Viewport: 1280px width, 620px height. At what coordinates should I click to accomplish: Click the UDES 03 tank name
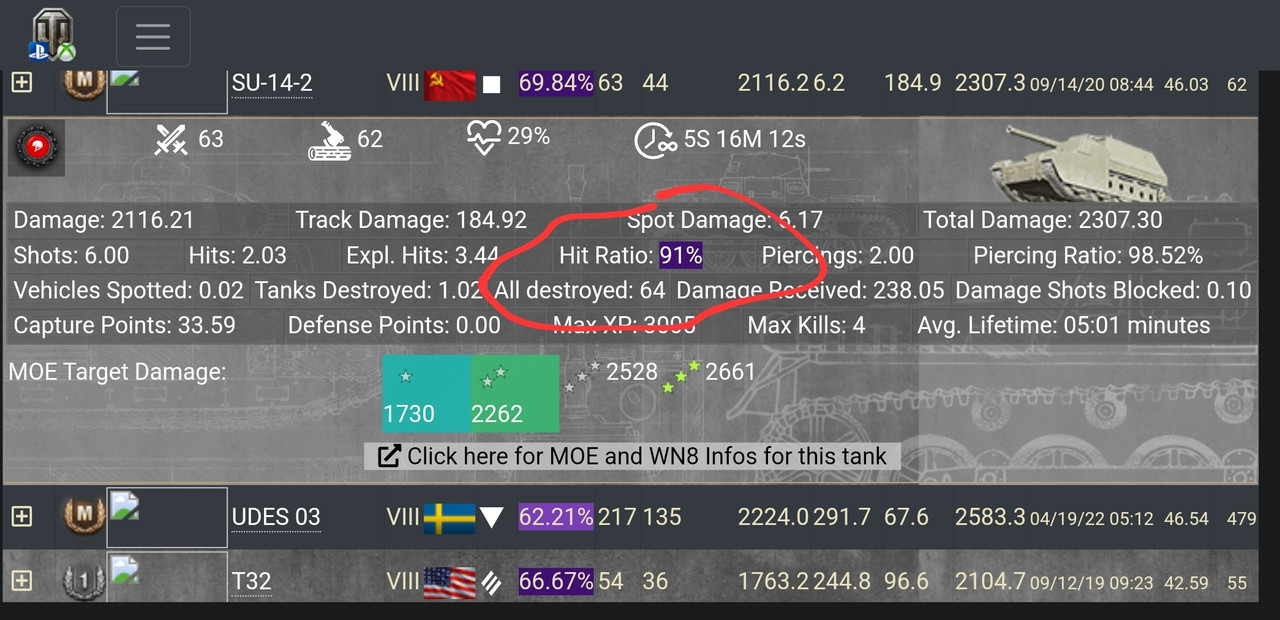276,517
